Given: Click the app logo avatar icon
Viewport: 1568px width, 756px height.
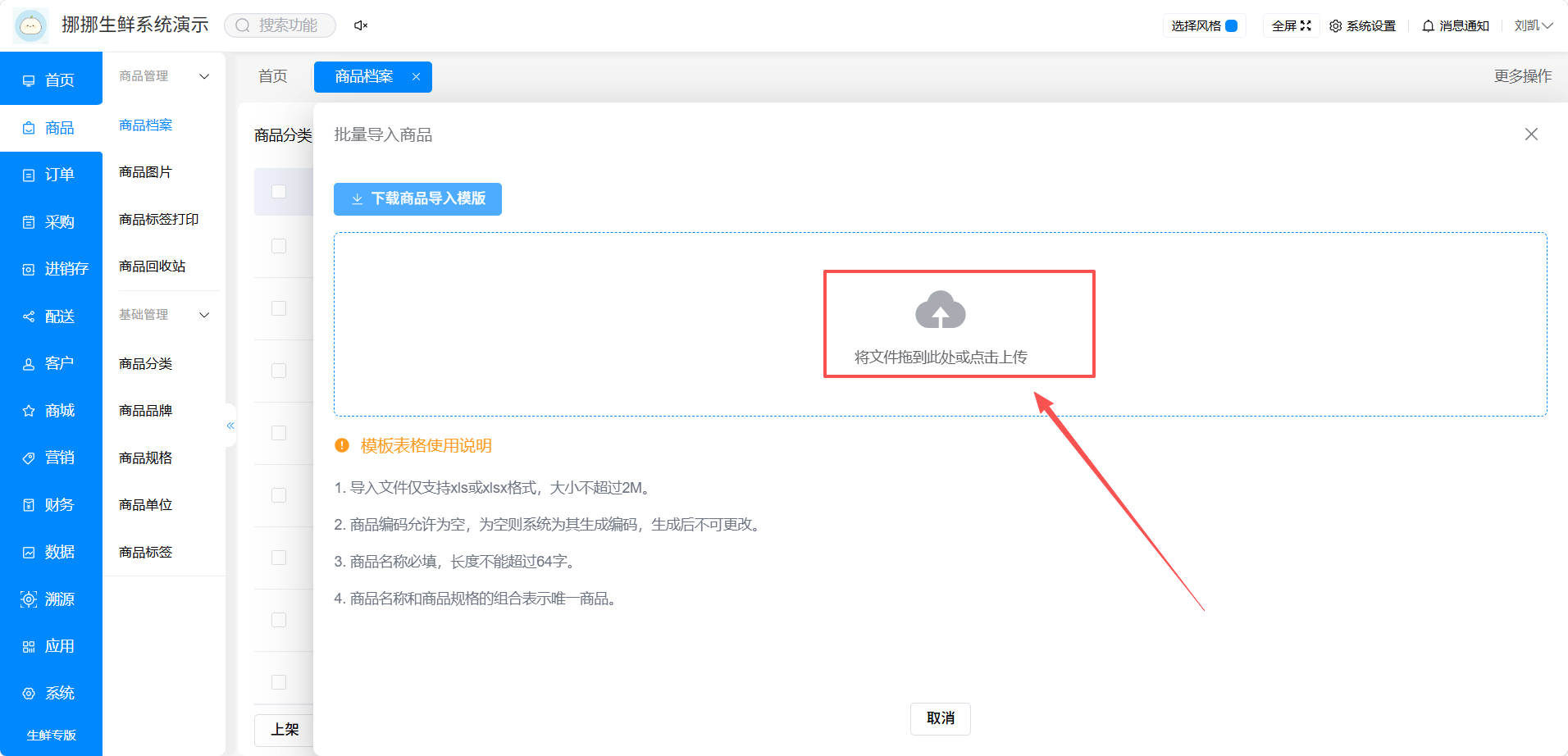Looking at the screenshot, I should tap(31, 25).
